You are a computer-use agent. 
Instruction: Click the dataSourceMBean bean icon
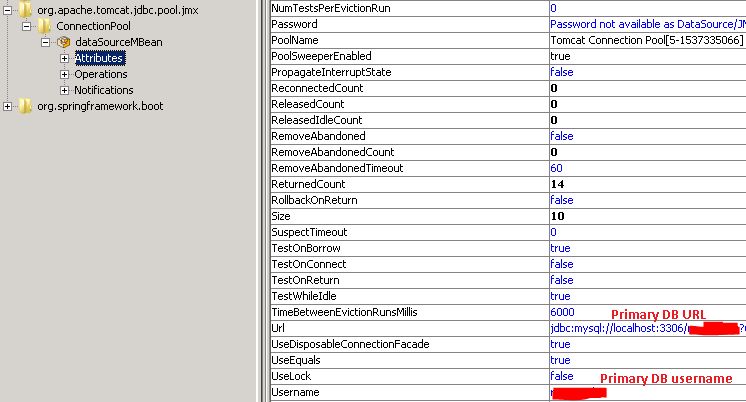63,42
